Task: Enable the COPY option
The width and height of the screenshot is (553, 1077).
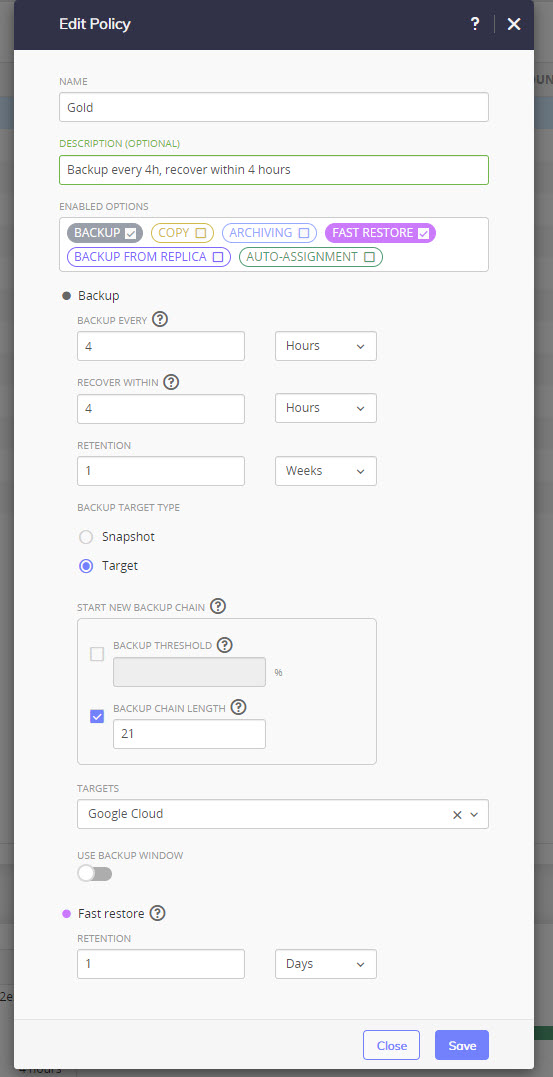Action: tap(182, 233)
